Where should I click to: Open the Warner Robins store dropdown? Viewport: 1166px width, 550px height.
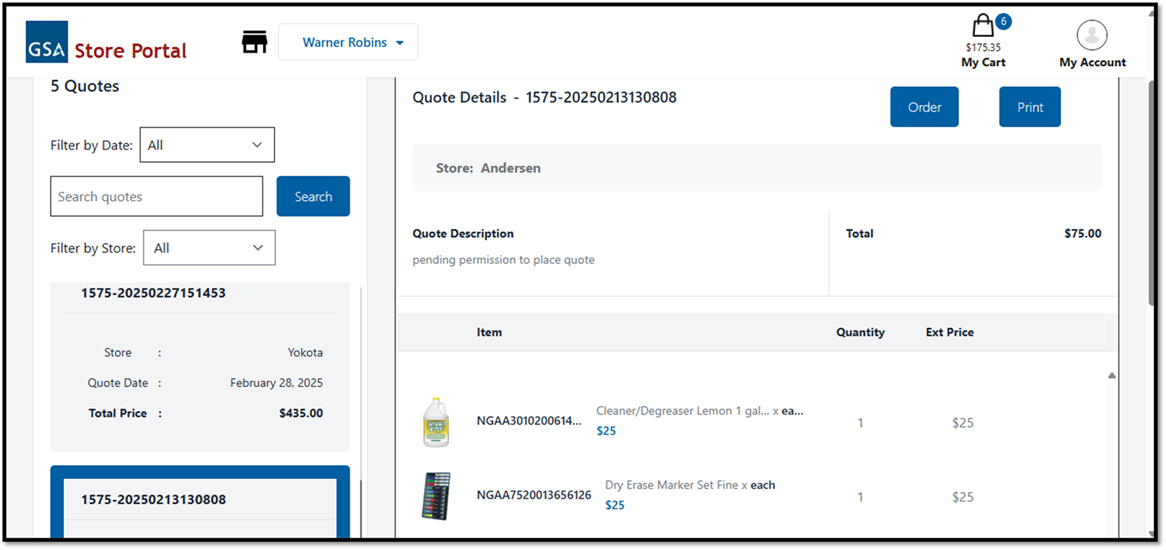[x=348, y=42]
